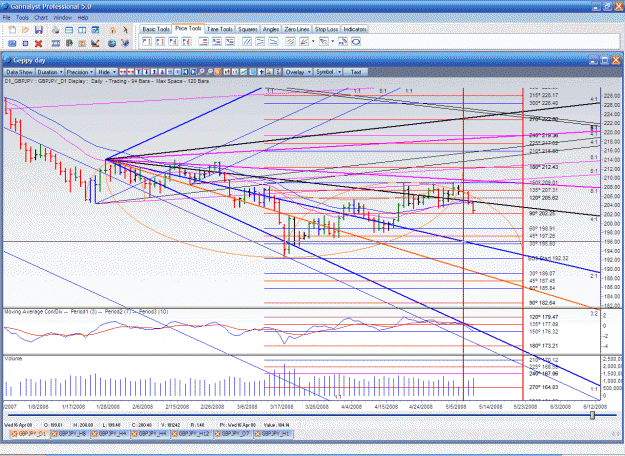Click the New document icon
Image resolution: width=625 pixels, height=456 pixels.
12,30
